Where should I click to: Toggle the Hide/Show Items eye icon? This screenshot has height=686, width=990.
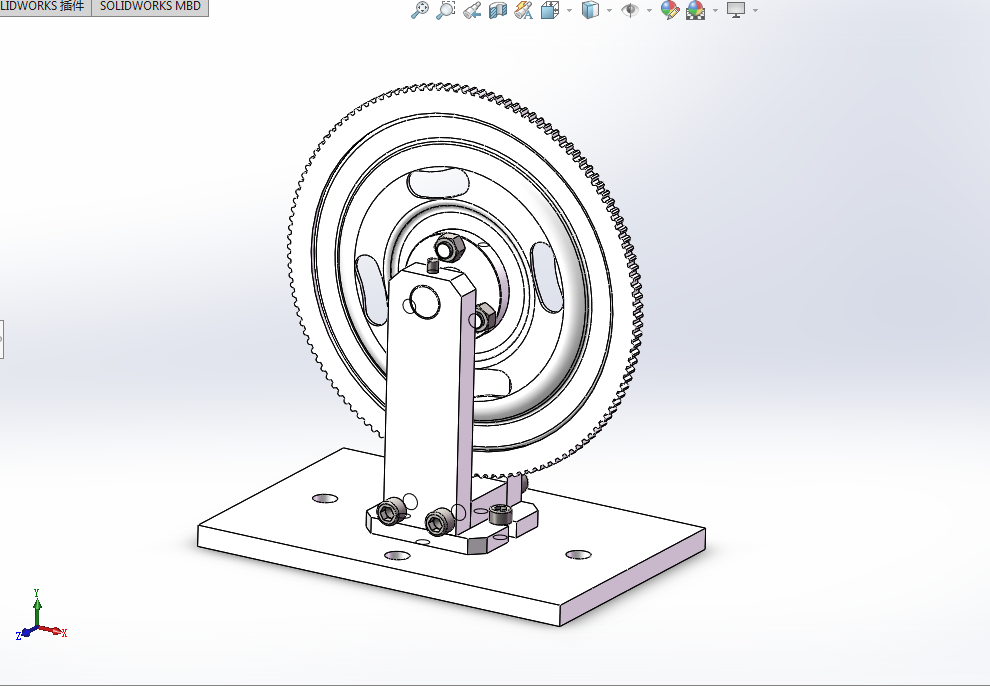(x=629, y=9)
